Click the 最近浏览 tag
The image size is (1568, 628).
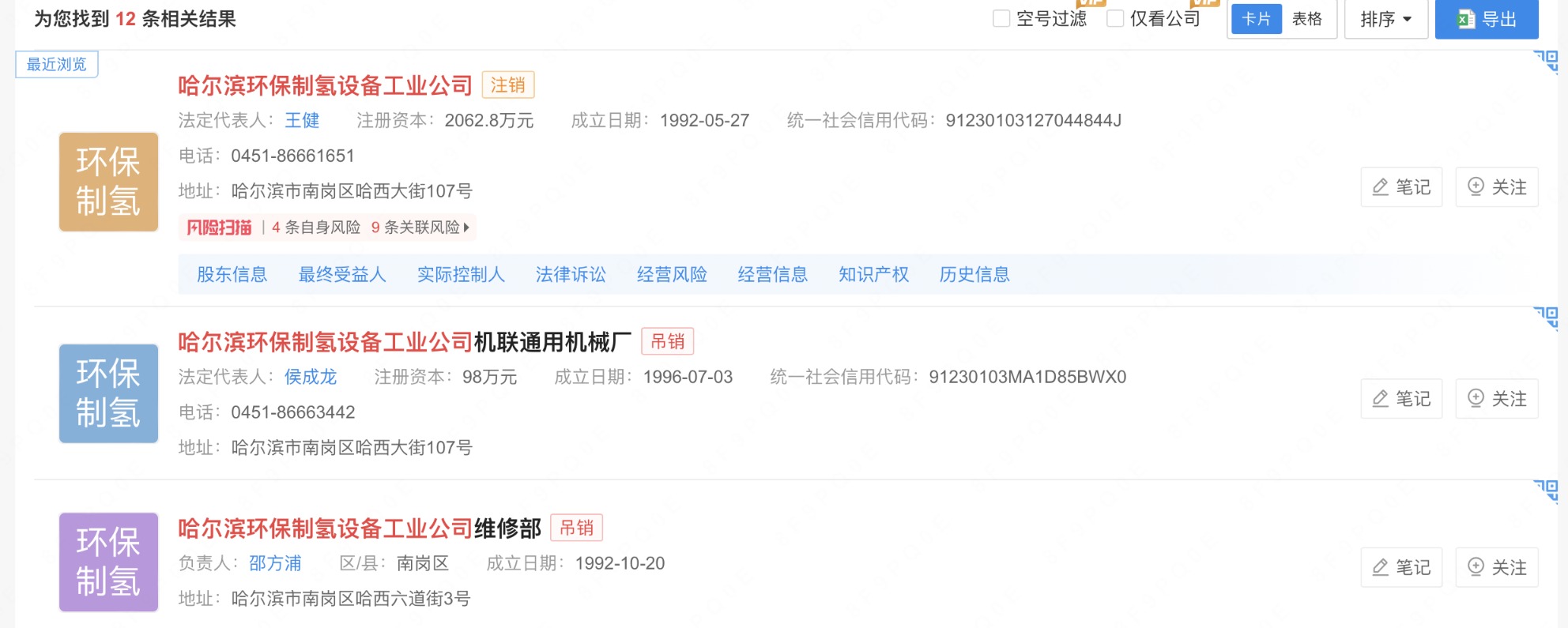click(57, 64)
